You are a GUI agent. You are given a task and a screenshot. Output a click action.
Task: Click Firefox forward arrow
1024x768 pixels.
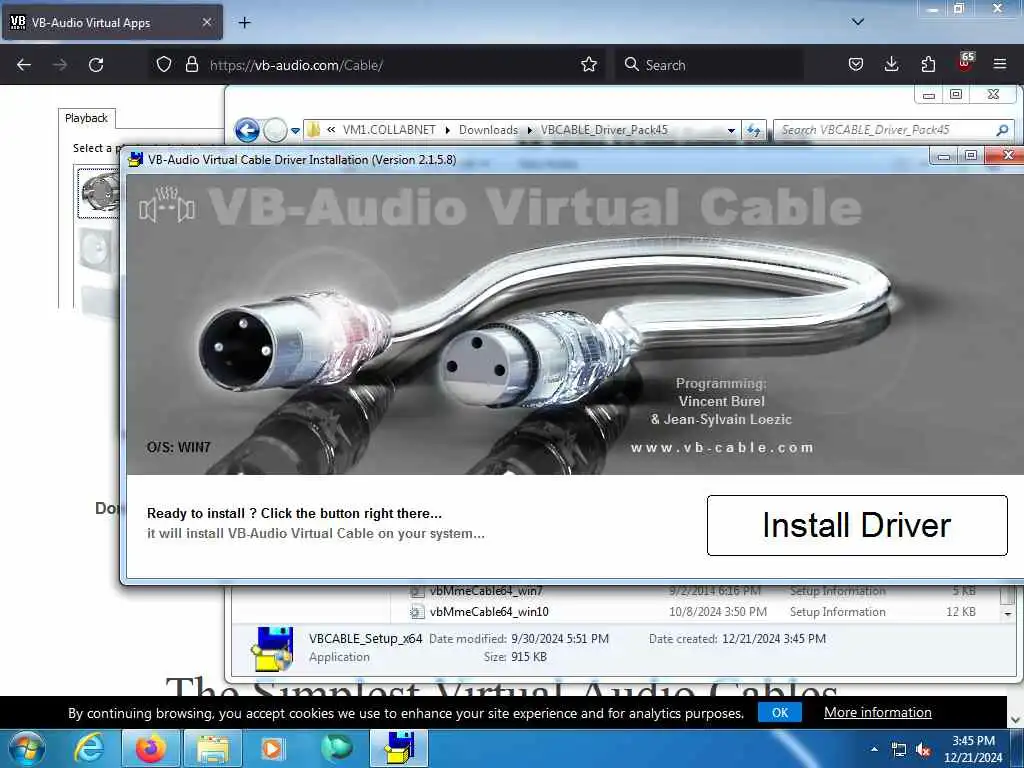60,65
